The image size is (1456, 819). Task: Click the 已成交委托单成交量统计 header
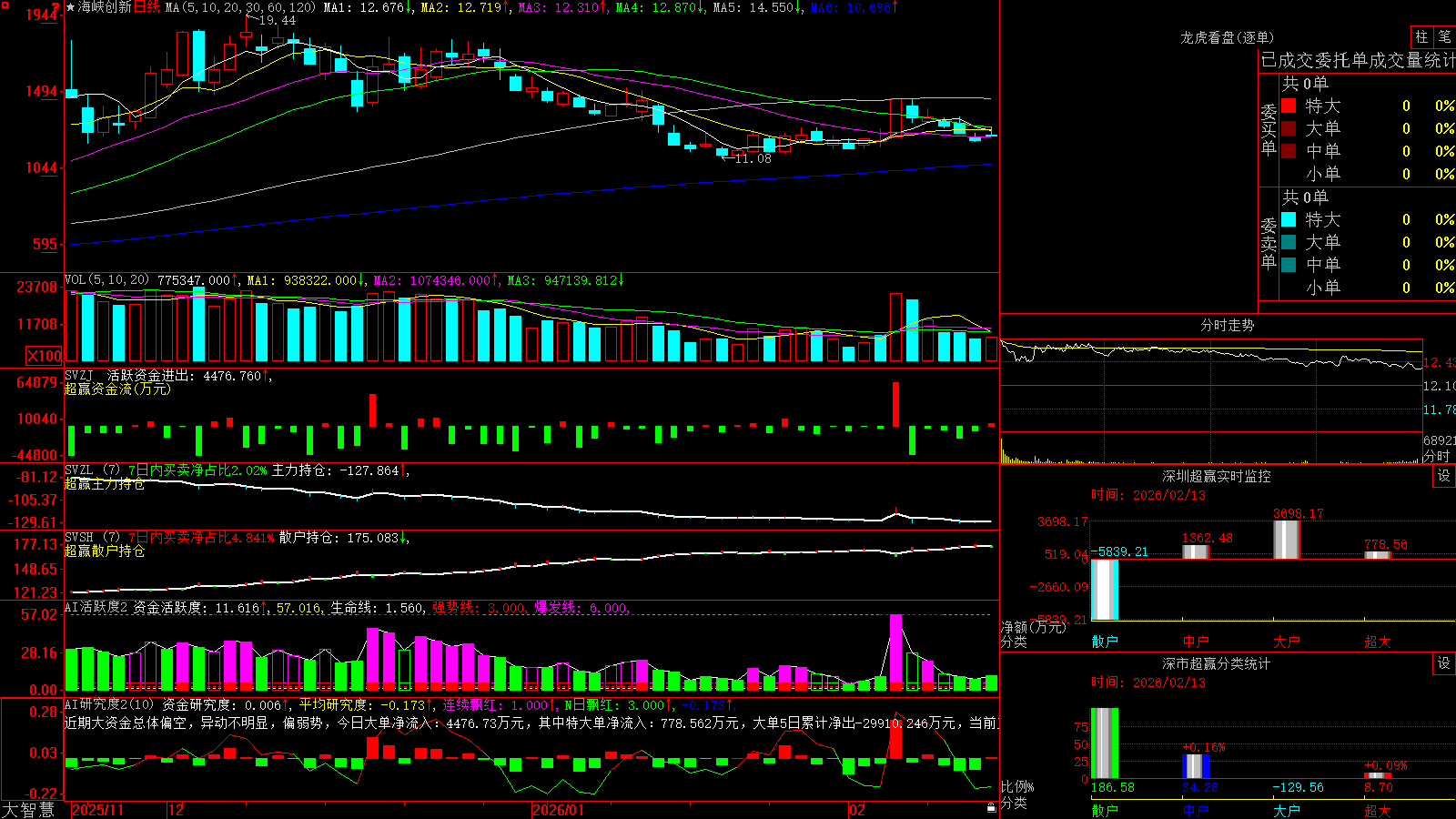click(1358, 60)
